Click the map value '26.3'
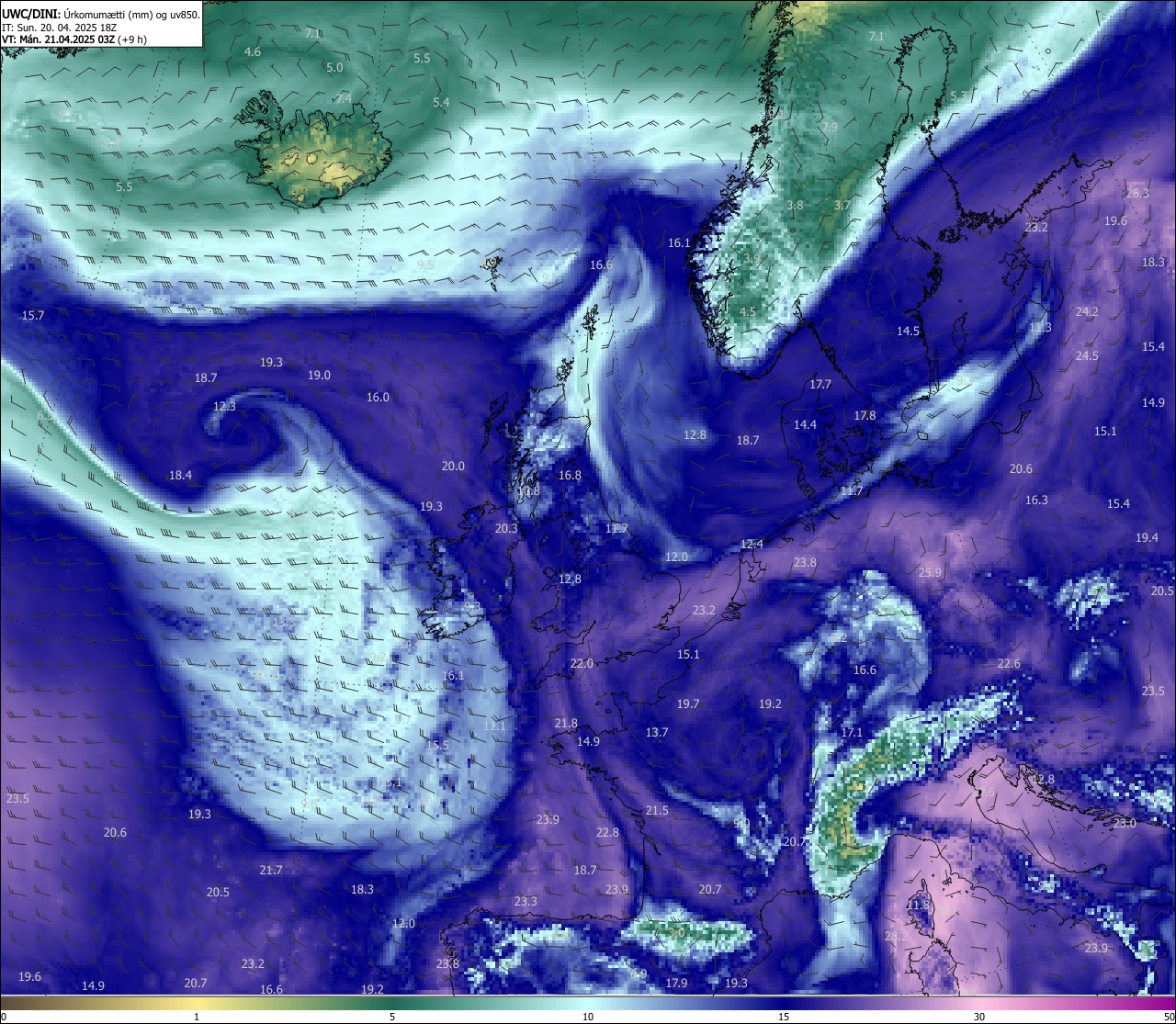Viewport: 1176px width, 1024px height. pos(1137,194)
